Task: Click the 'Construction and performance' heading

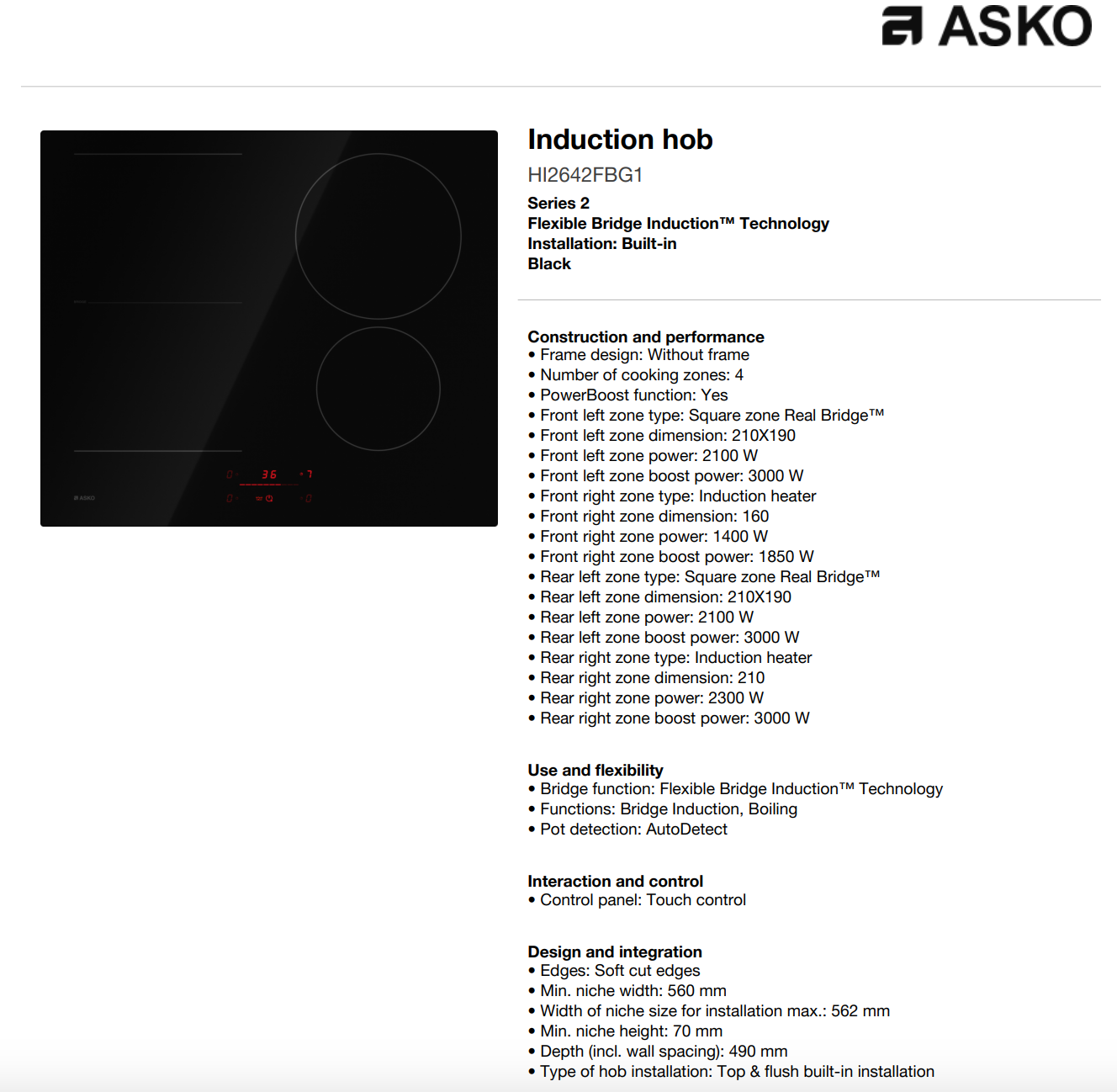Action: 646,337
